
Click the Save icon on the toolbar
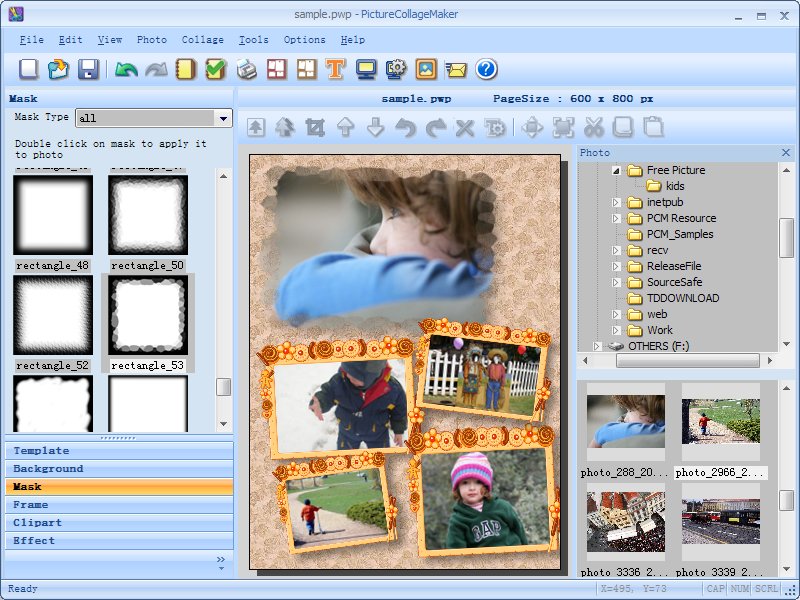tap(90, 69)
